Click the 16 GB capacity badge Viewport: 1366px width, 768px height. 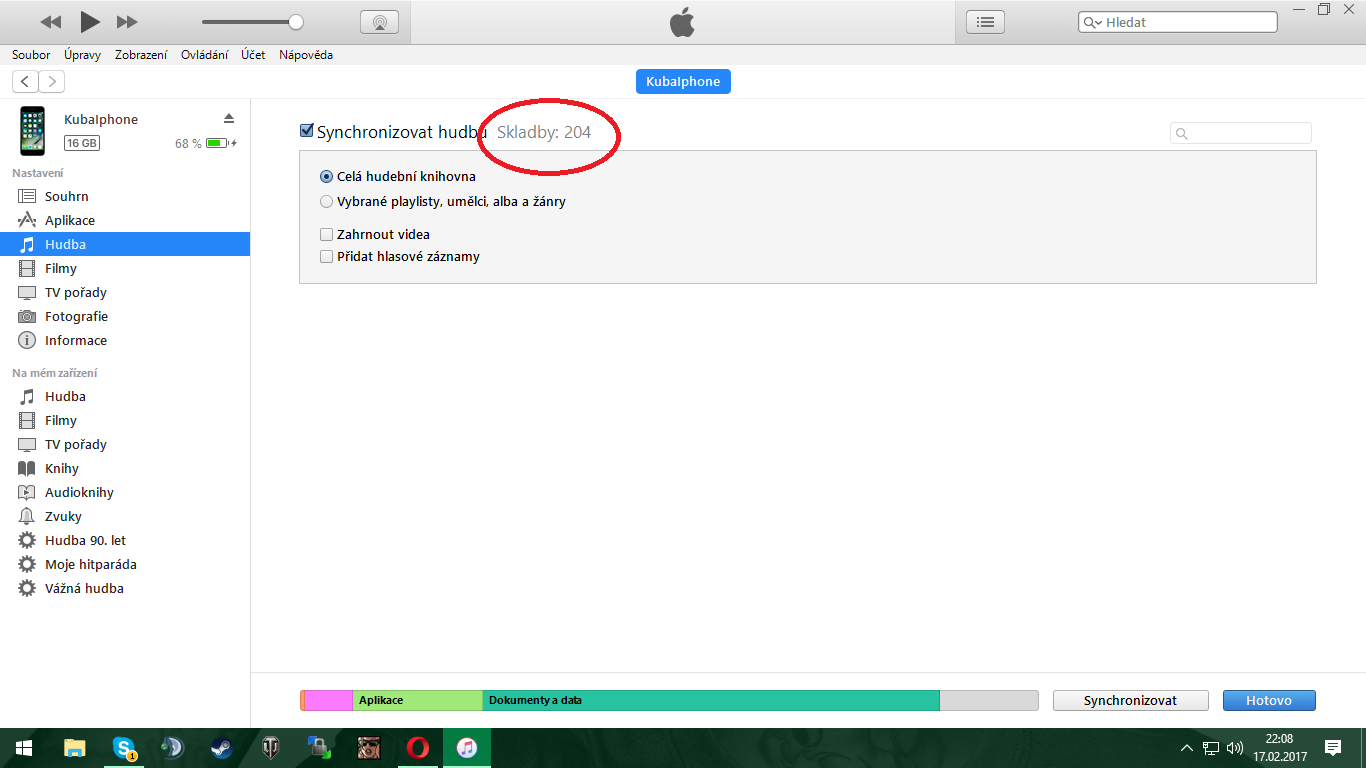[82, 143]
